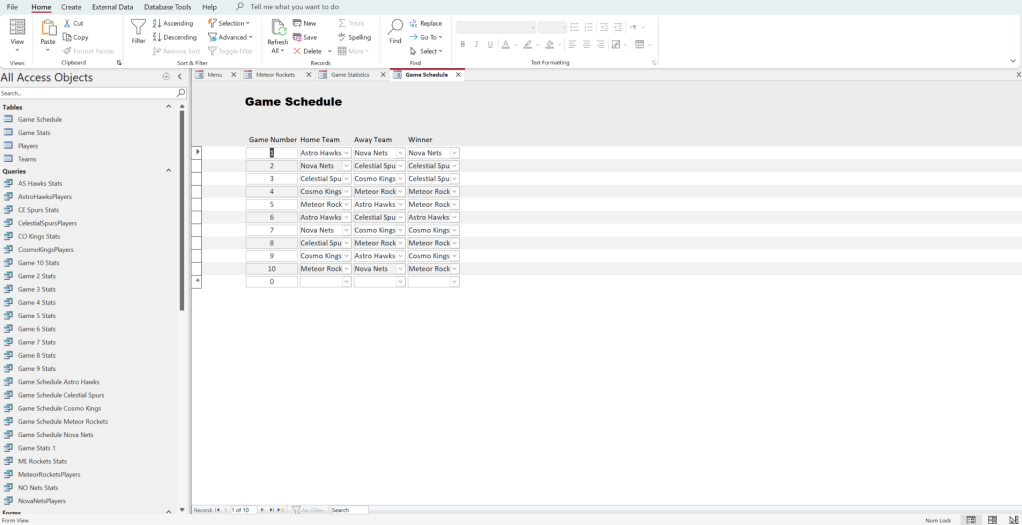The image size is (1022, 525).
Task: Open the Players table
Action: click(x=28, y=146)
